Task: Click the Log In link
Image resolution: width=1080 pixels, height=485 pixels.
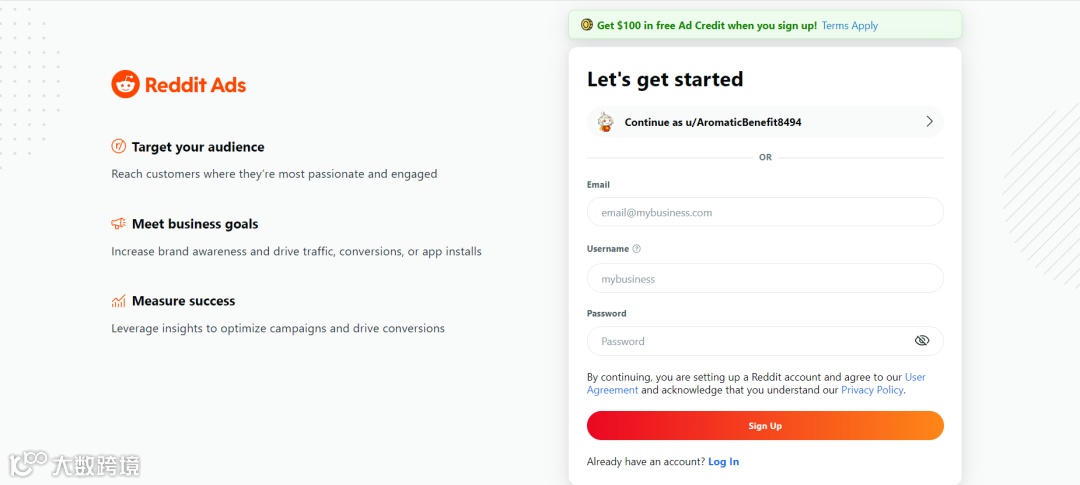Action: click(x=723, y=462)
